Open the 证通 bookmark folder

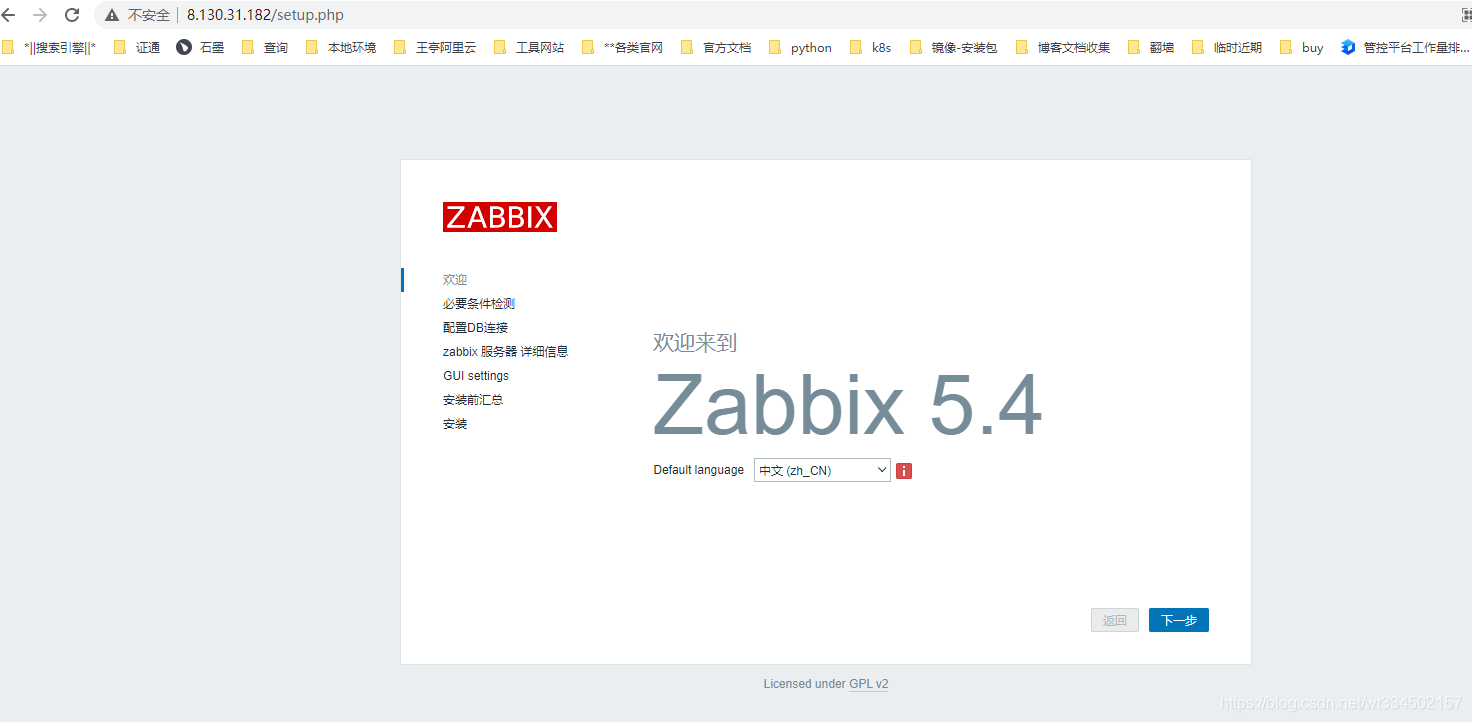coord(137,47)
